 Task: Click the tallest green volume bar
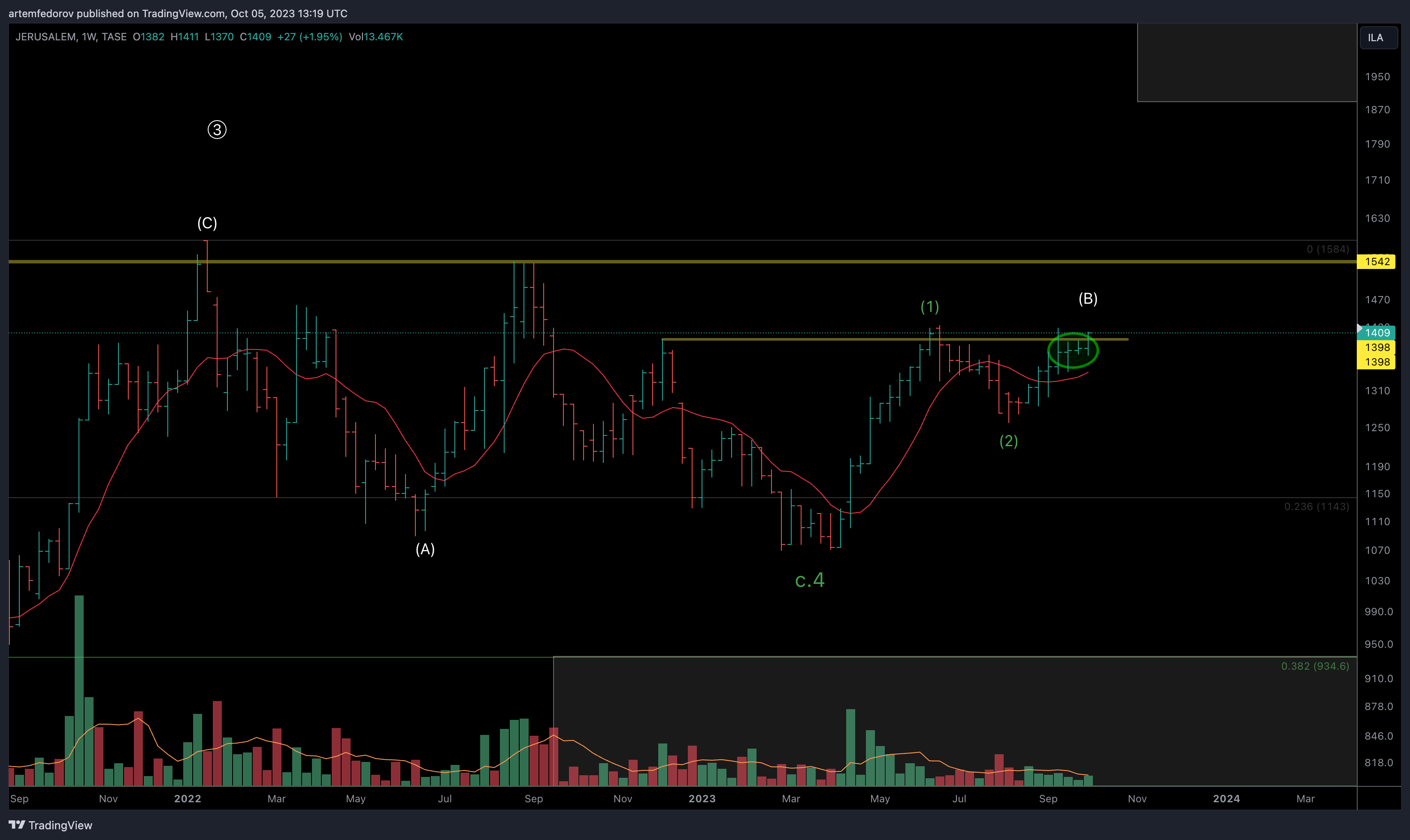click(79, 691)
